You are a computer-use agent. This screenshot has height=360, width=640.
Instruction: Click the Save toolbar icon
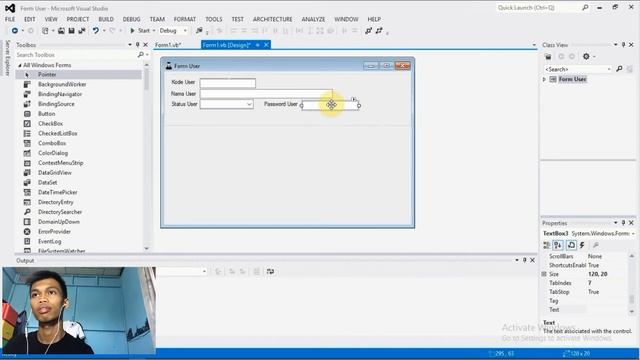tap(71, 31)
